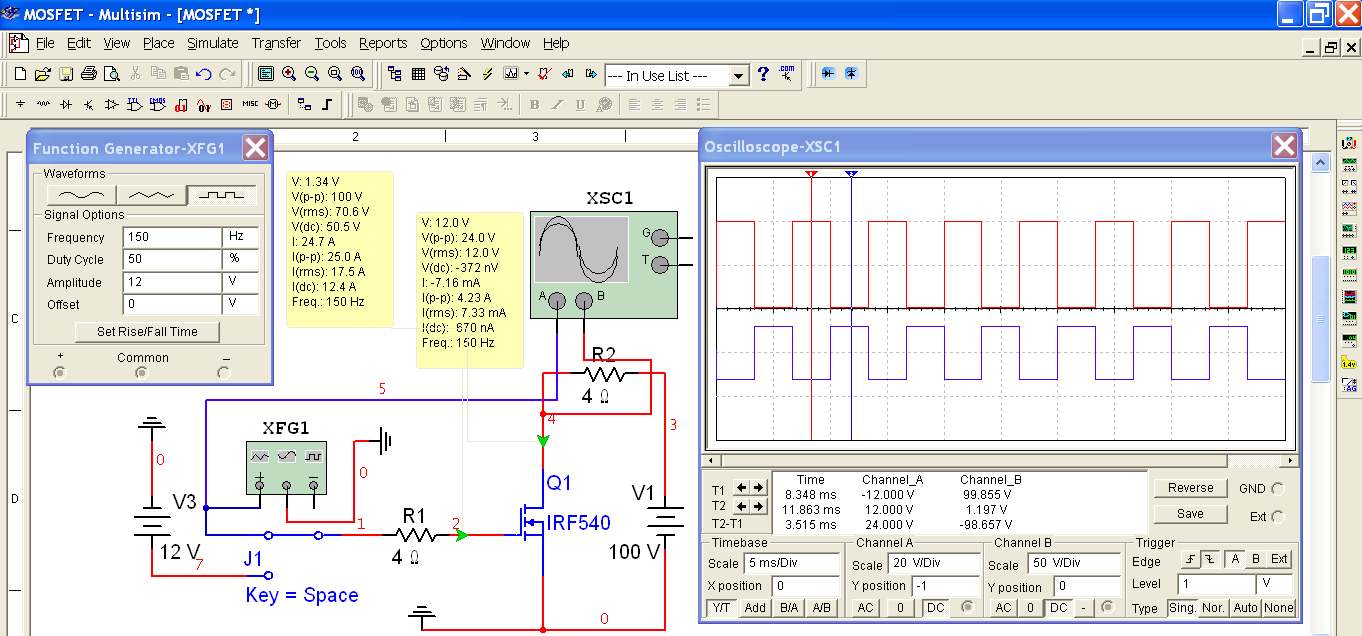
Task: Click the blue question mark Help icon
Action: (763, 74)
